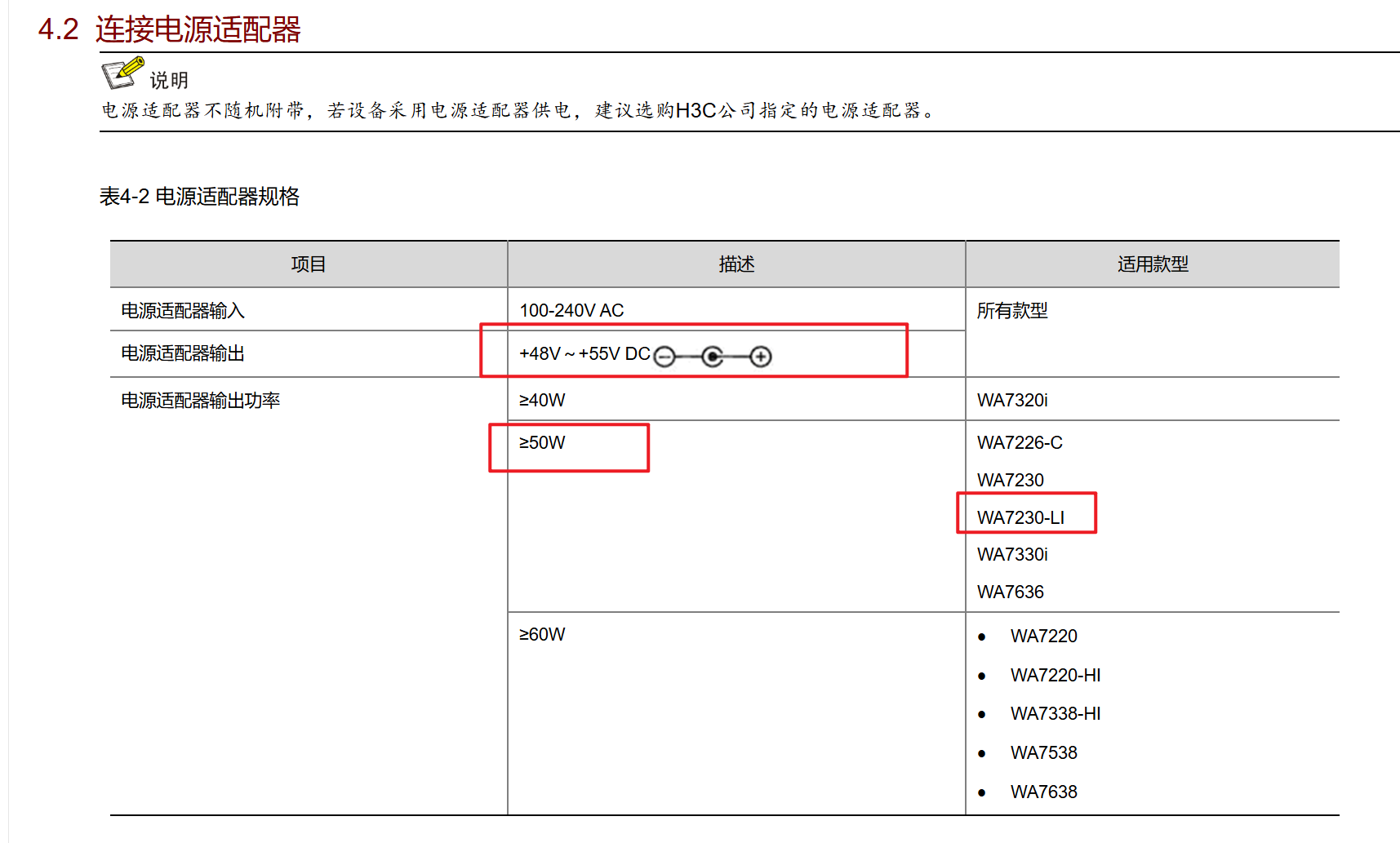Click the plus circle of the polarity symbol
1400x843 pixels.
point(761,357)
